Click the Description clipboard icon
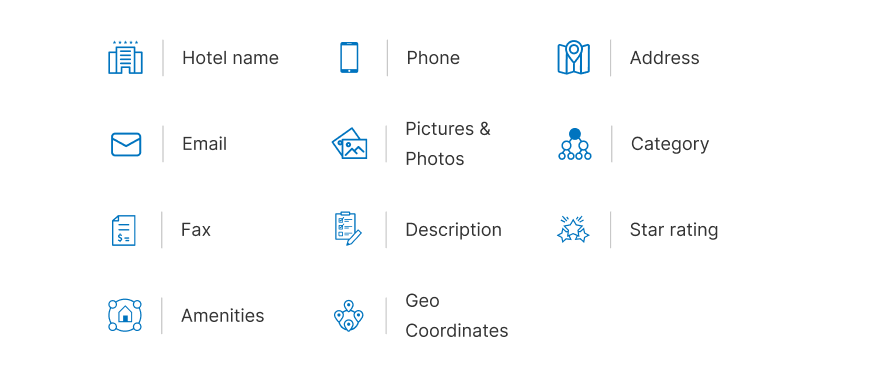This screenshot has width=889, height=375. click(x=348, y=229)
